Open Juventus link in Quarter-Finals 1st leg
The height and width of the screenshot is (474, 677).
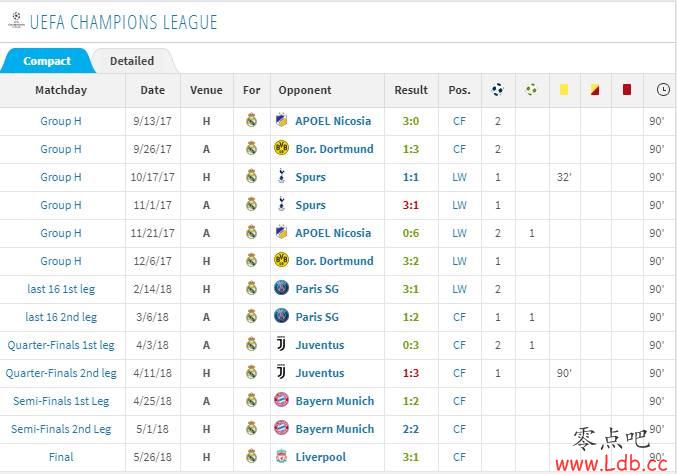320,345
